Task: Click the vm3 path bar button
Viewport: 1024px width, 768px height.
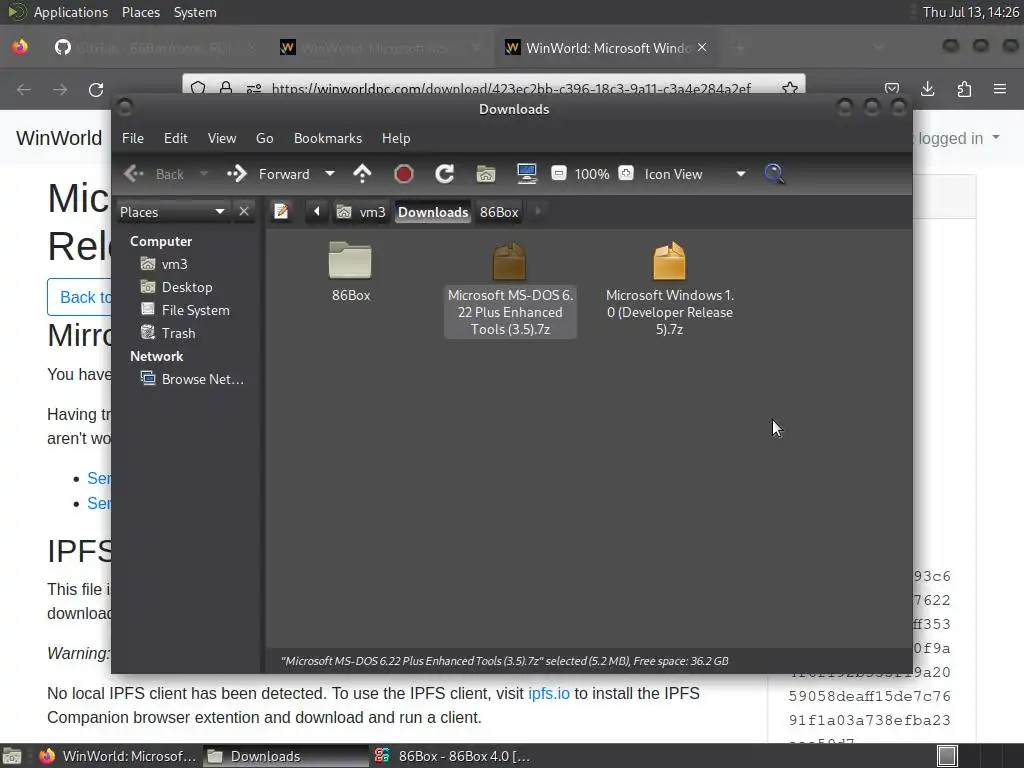Action: 361,212
